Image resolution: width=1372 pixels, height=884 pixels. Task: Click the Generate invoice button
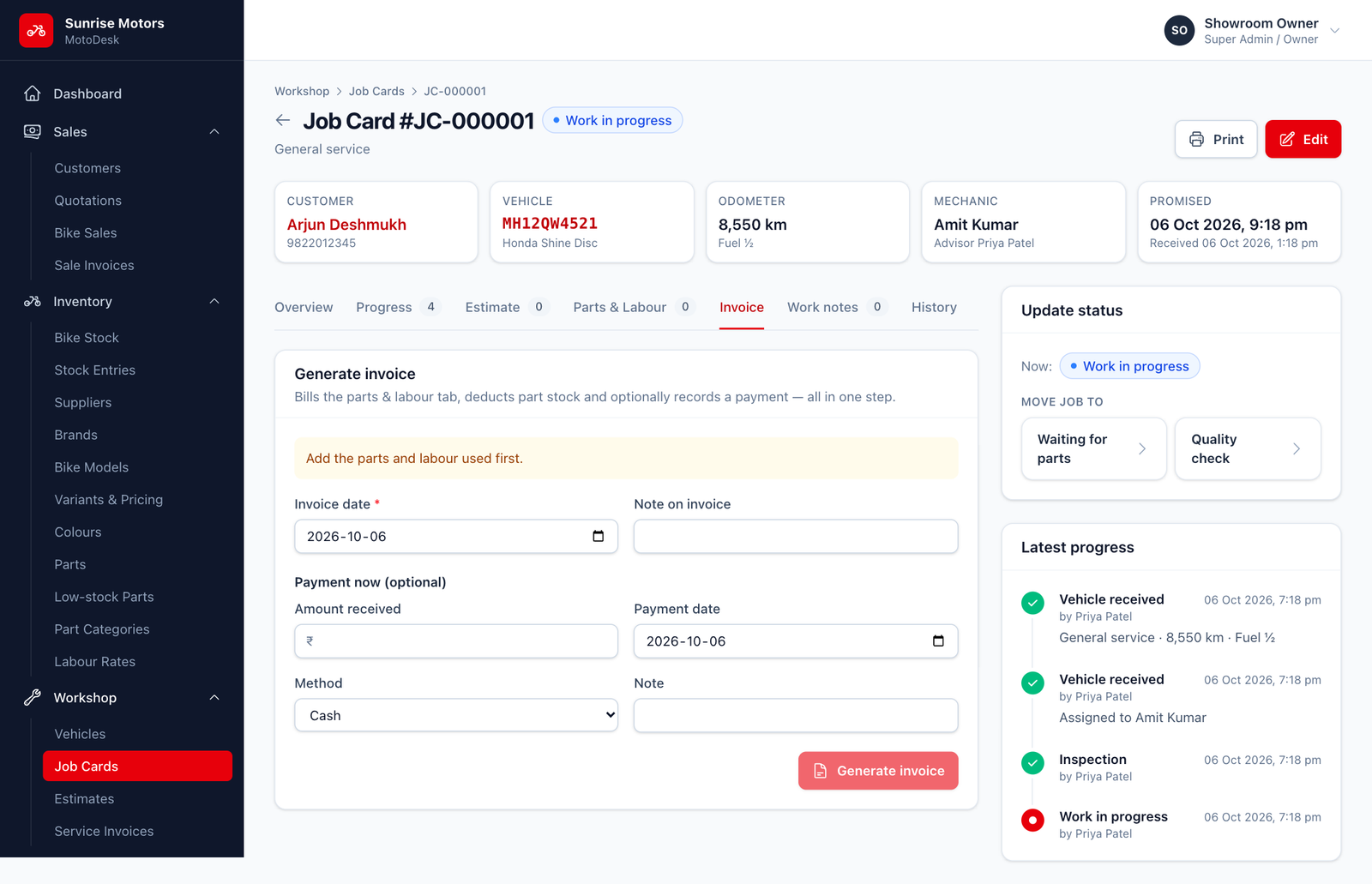click(x=878, y=771)
